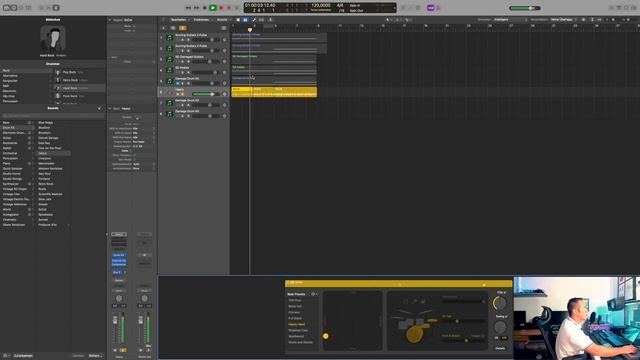Toggle the purple Count-in button
The image size is (640, 360).
pos(430,8)
